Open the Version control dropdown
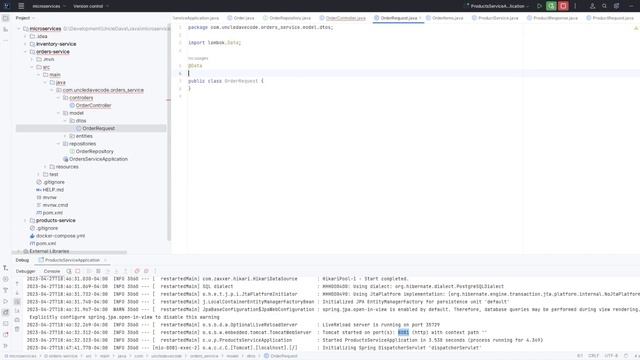The image size is (640, 360). point(91,6)
